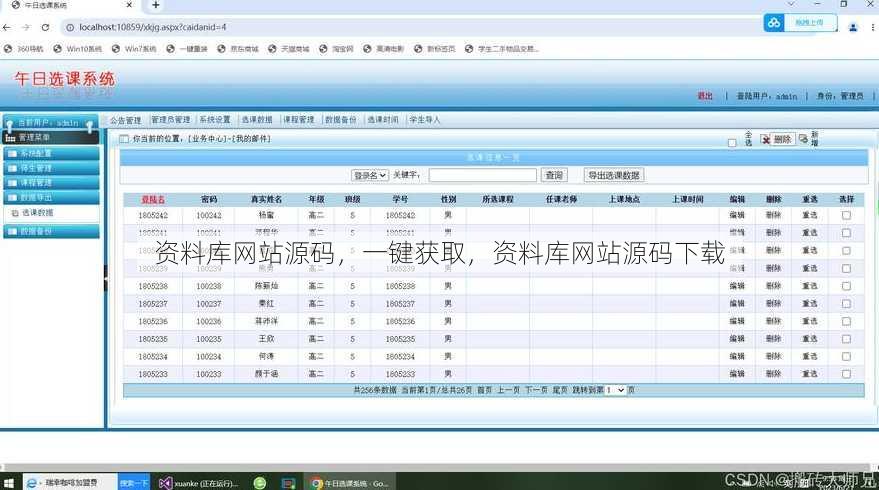Expand the 数据备份 sidebar section
Image resolution: width=879 pixels, height=490 pixels.
coord(51,231)
